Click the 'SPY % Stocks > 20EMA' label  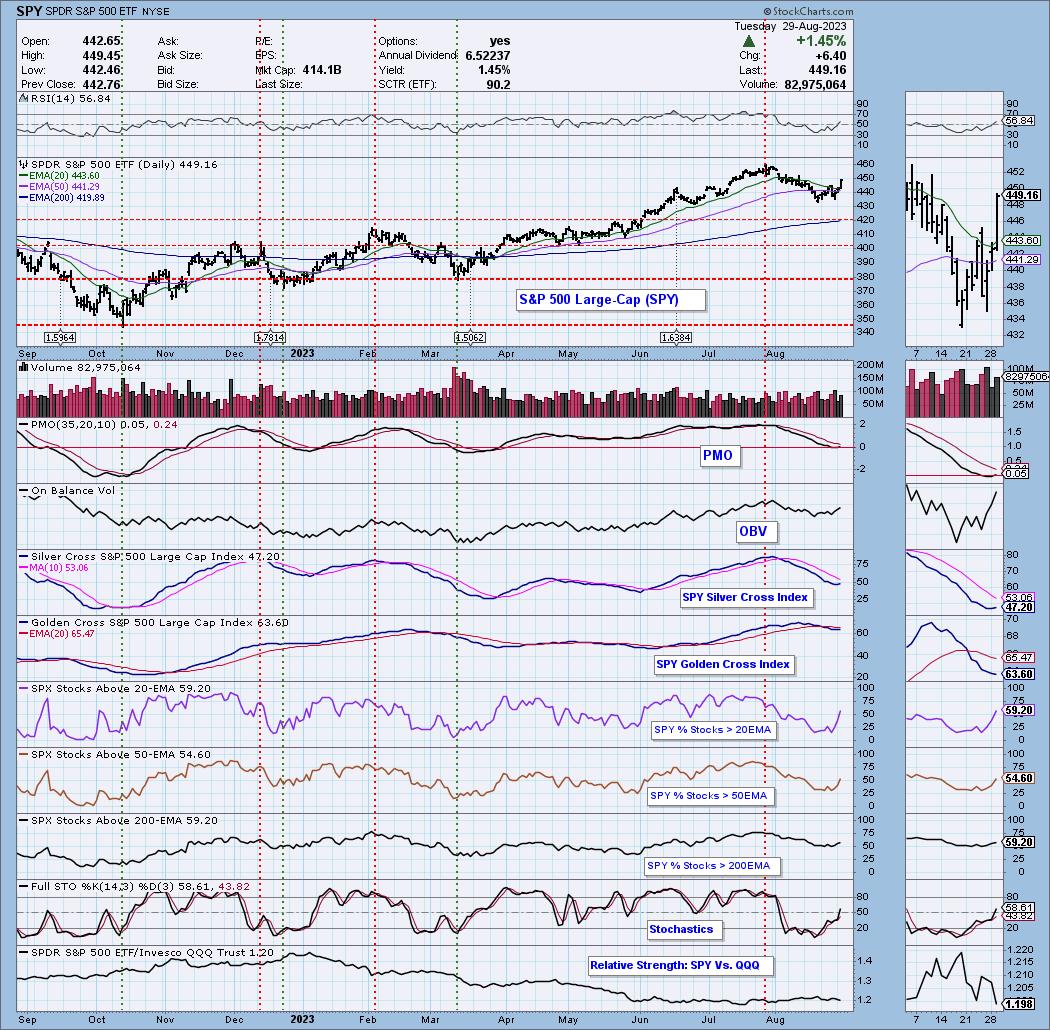(x=712, y=729)
